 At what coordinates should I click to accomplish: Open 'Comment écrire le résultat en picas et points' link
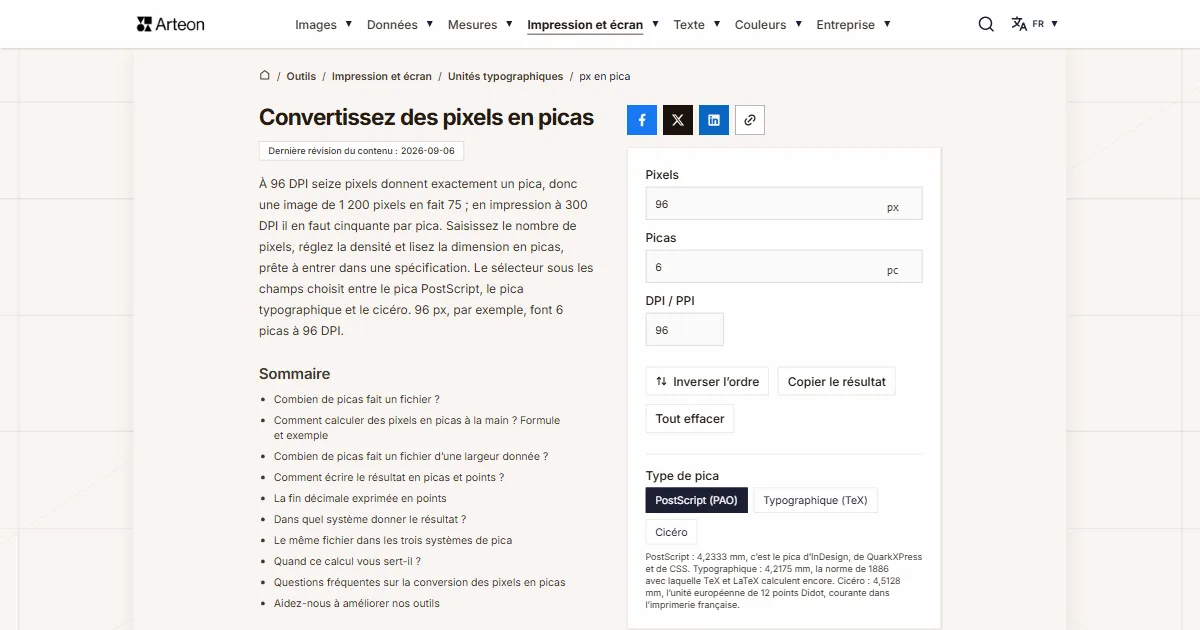coord(389,477)
